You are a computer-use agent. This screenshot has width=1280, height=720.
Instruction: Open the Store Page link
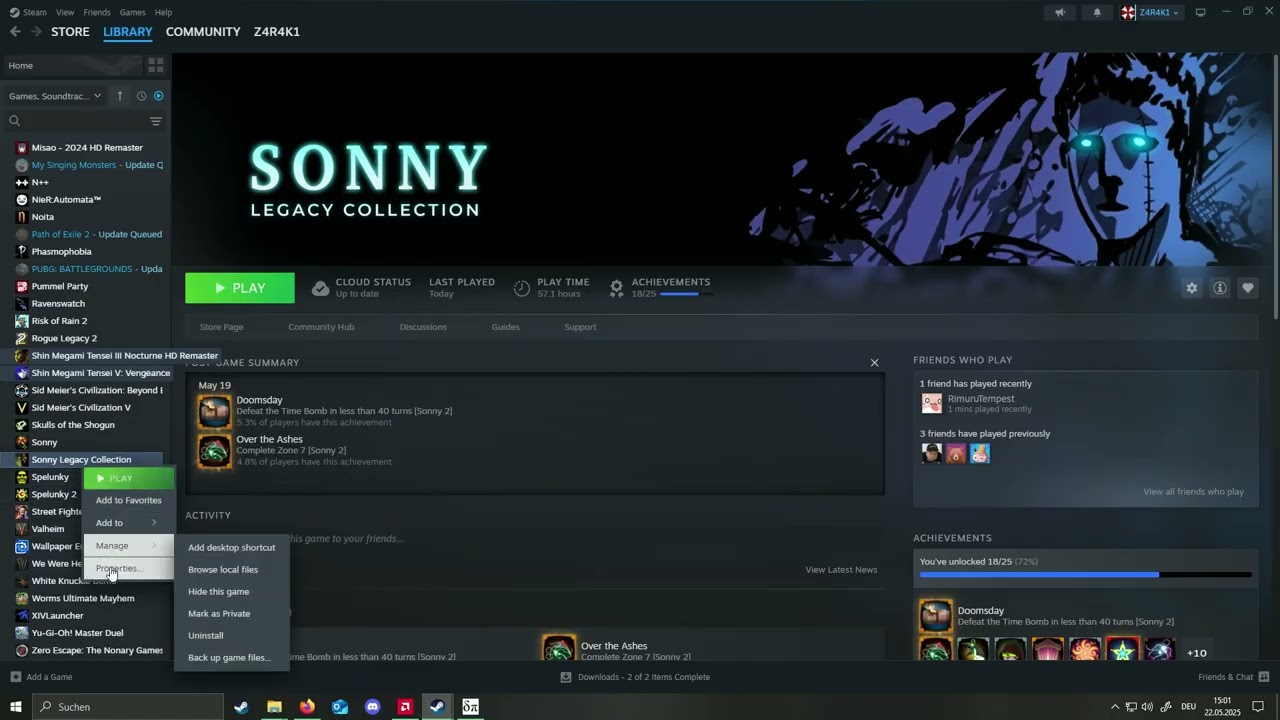coord(221,327)
